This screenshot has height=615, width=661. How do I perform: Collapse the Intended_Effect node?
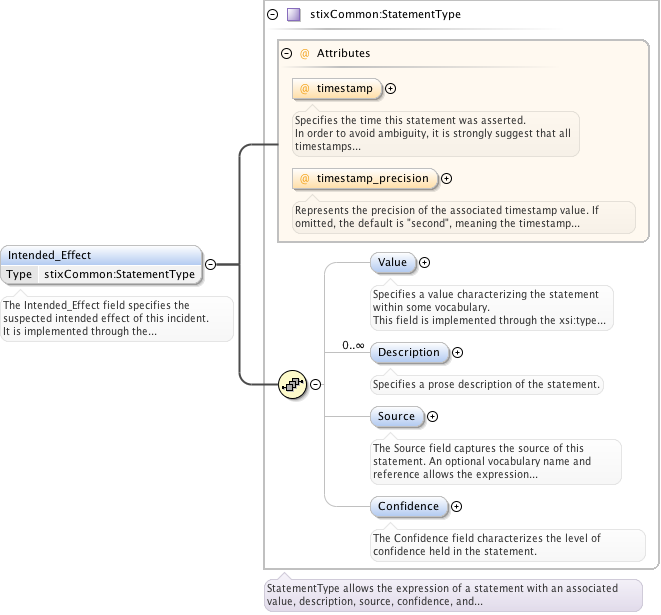(210, 265)
